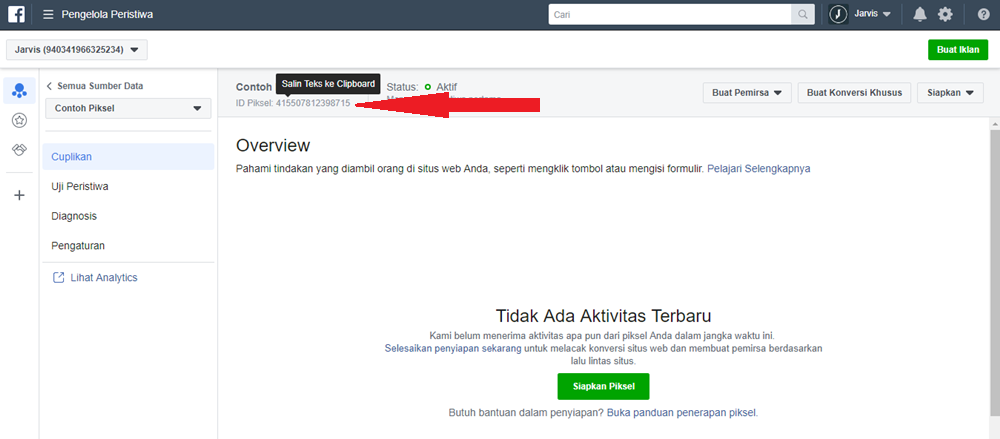Expand the Jarvis account selector dropdown

tap(77, 50)
